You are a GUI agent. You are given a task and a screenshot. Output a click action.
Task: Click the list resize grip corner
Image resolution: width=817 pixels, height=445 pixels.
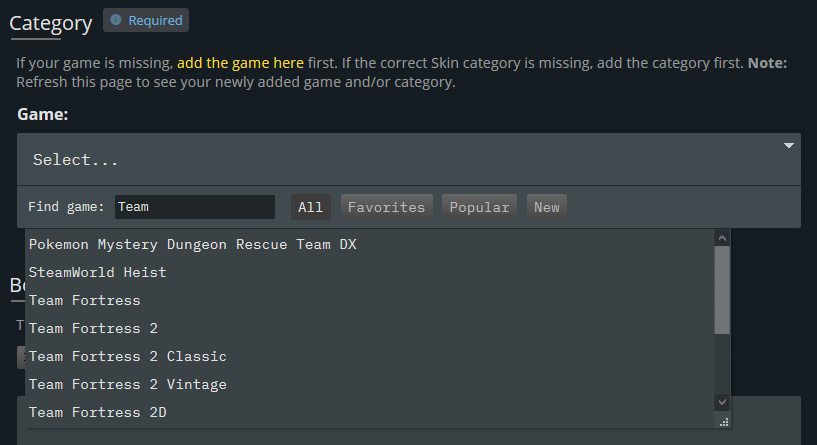[724, 422]
